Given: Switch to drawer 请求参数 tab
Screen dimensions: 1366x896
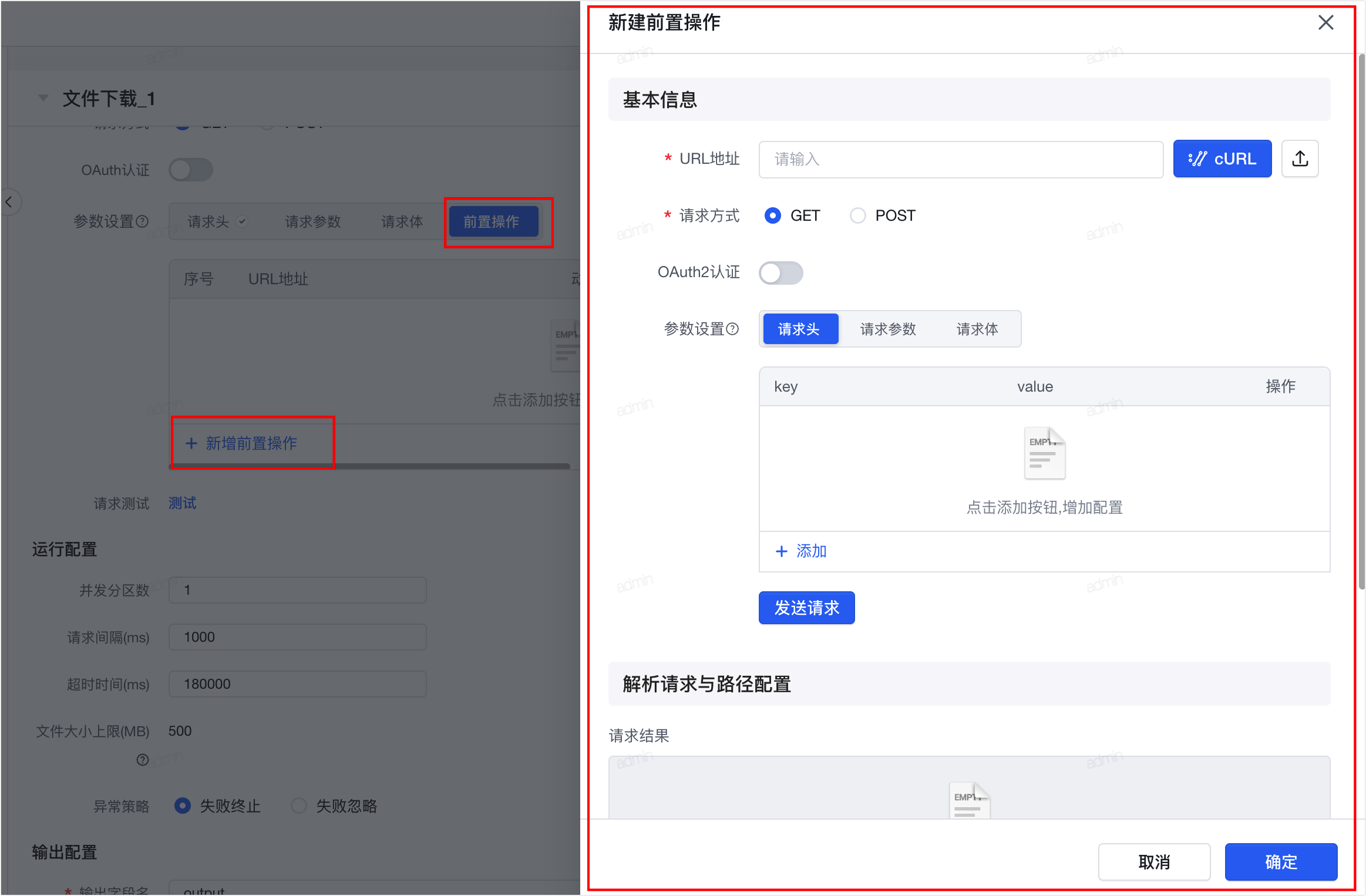Looking at the screenshot, I should tap(888, 329).
